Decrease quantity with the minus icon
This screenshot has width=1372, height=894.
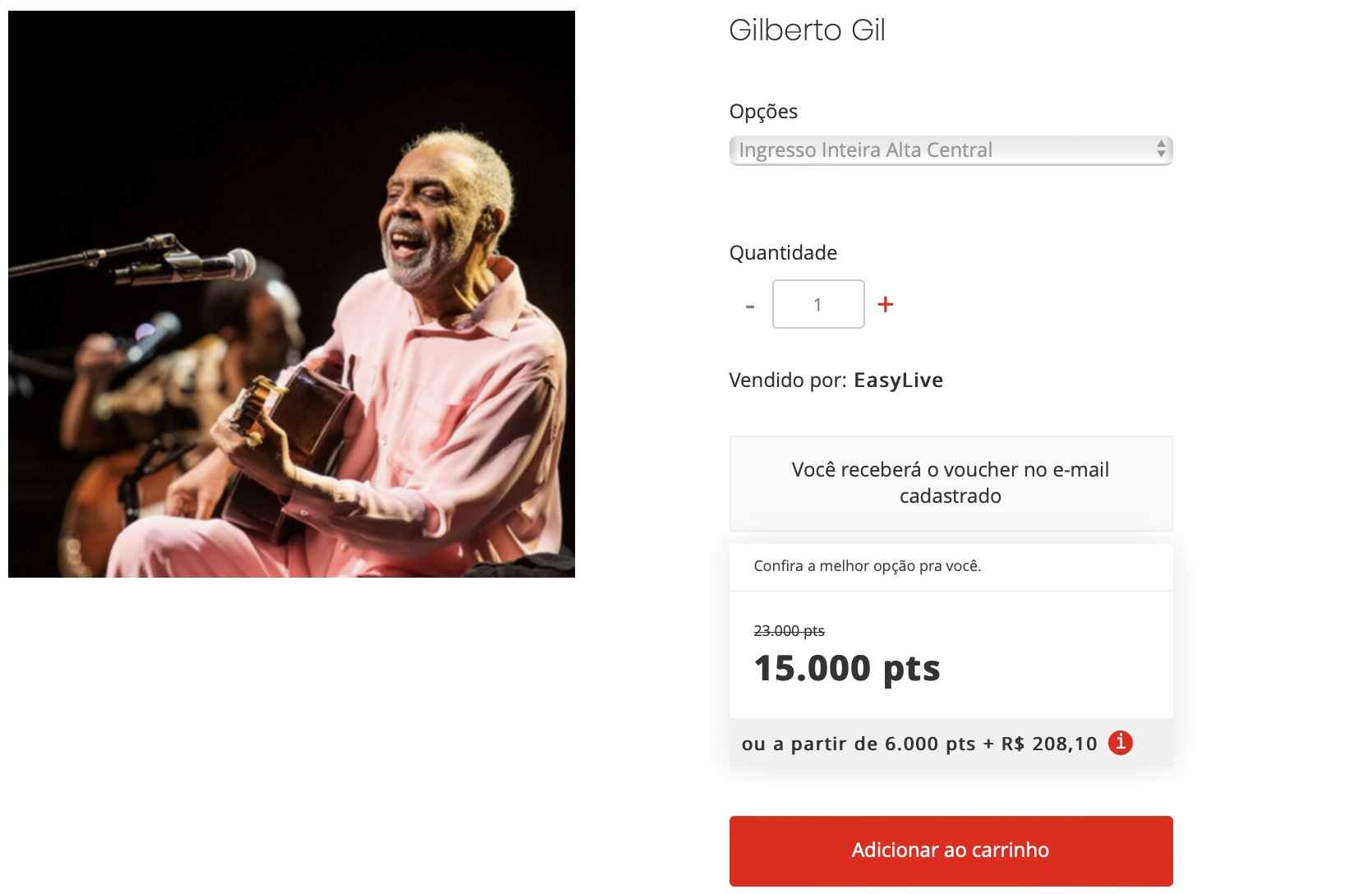pyautogui.click(x=749, y=306)
